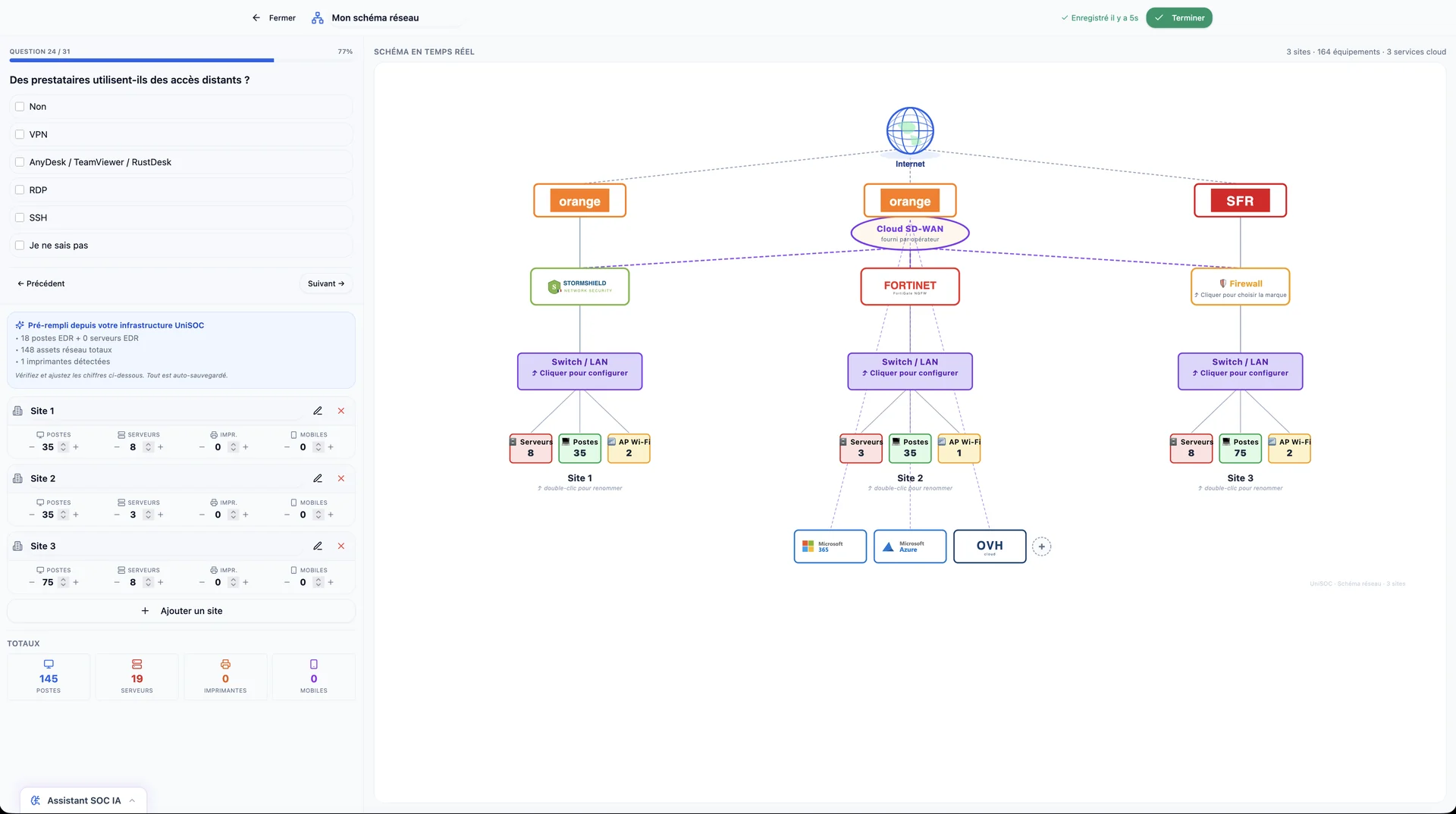Increase Site 1 postes with plus
1456x814 pixels.
tap(76, 447)
